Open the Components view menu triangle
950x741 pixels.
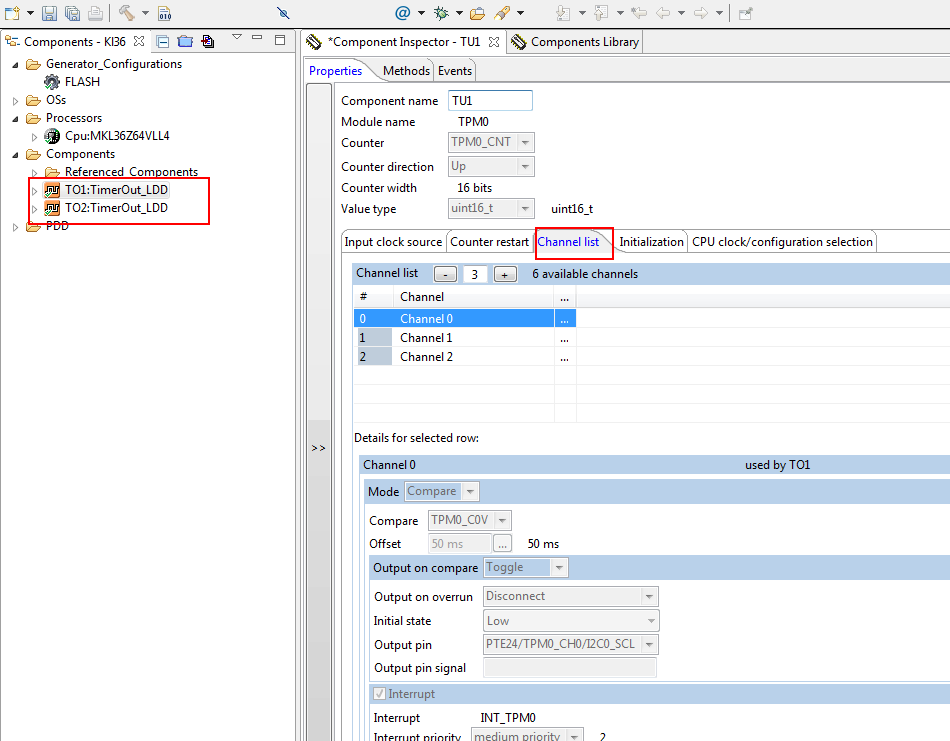click(237, 37)
